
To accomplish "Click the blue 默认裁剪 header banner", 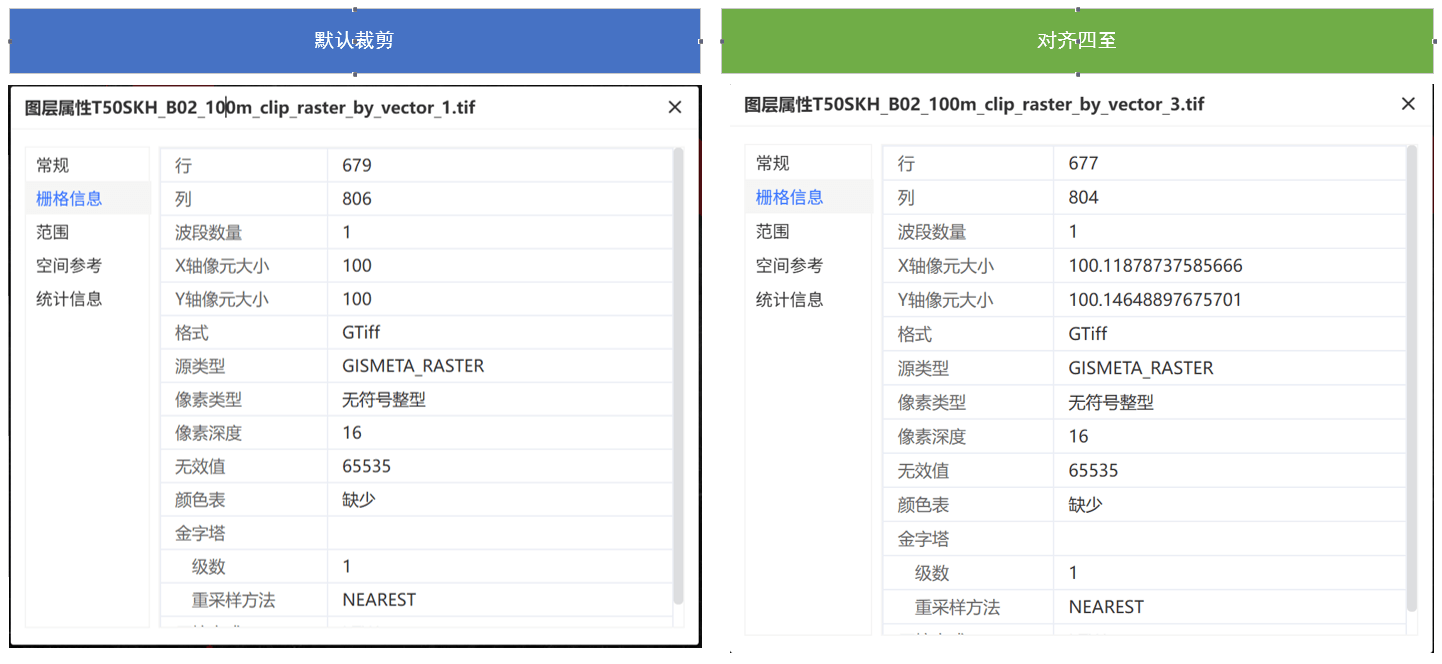I will click(354, 41).
